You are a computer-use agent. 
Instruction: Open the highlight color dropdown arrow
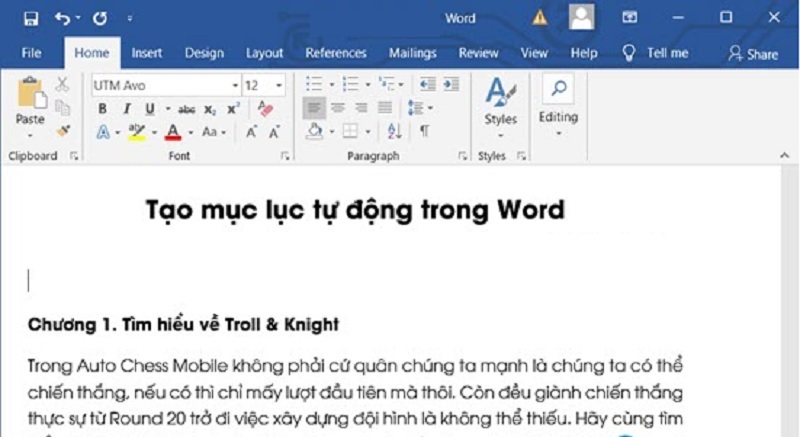154,133
